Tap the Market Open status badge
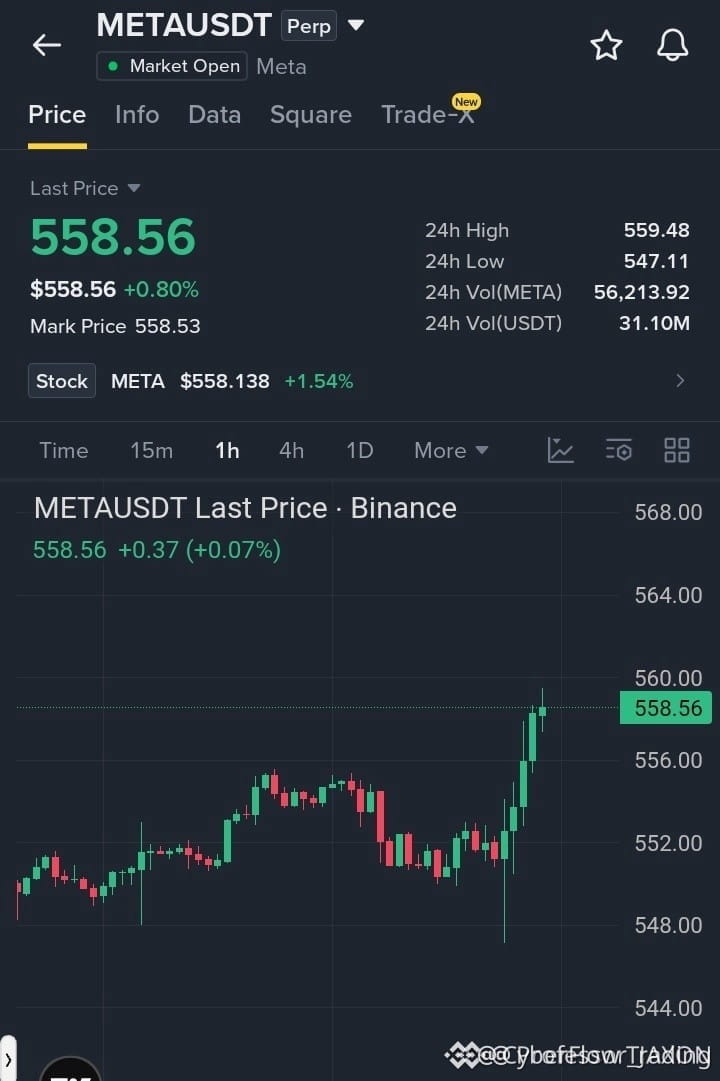 click(x=172, y=66)
